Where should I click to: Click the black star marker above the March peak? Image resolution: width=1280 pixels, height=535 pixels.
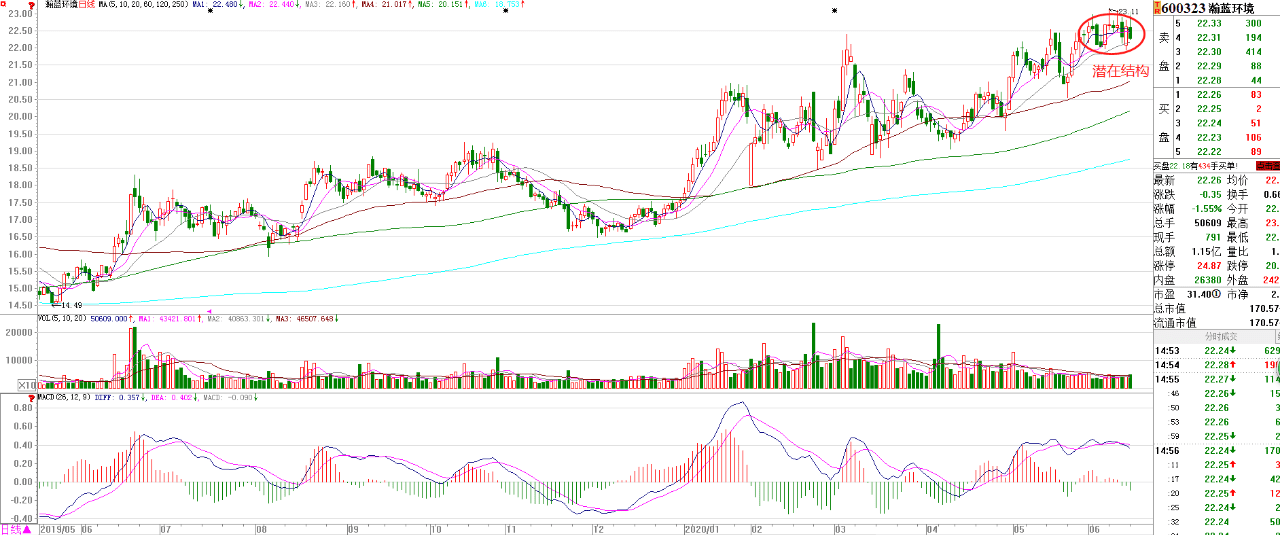click(834, 10)
